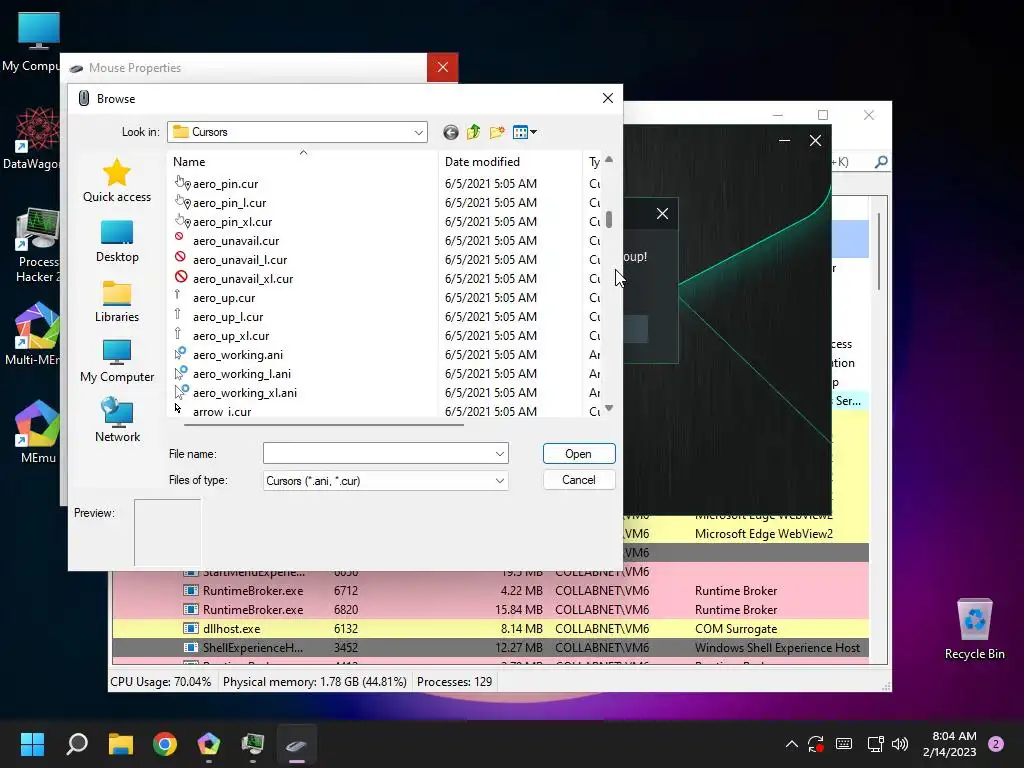
Task: Select aero_working.ani file icon
Action: pos(181,353)
